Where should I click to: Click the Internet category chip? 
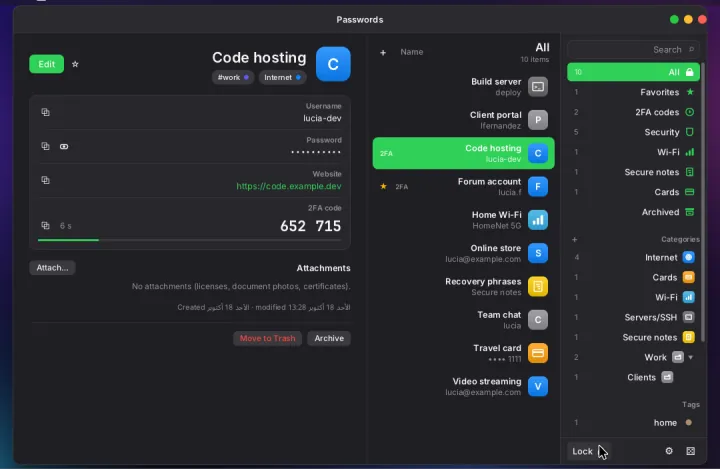282,77
